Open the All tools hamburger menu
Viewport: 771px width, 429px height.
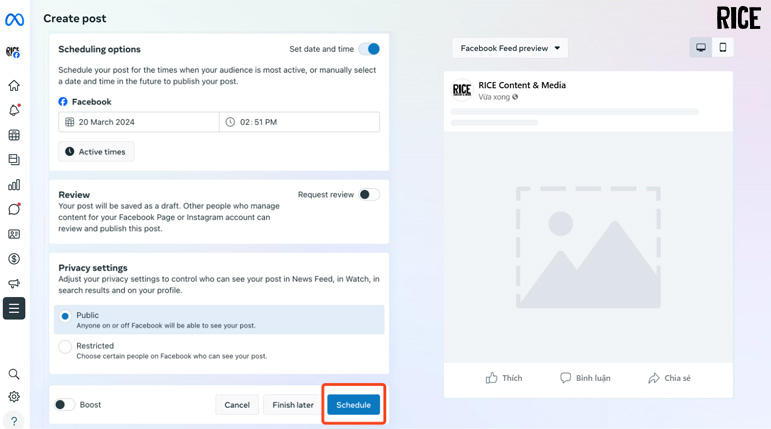pos(14,309)
